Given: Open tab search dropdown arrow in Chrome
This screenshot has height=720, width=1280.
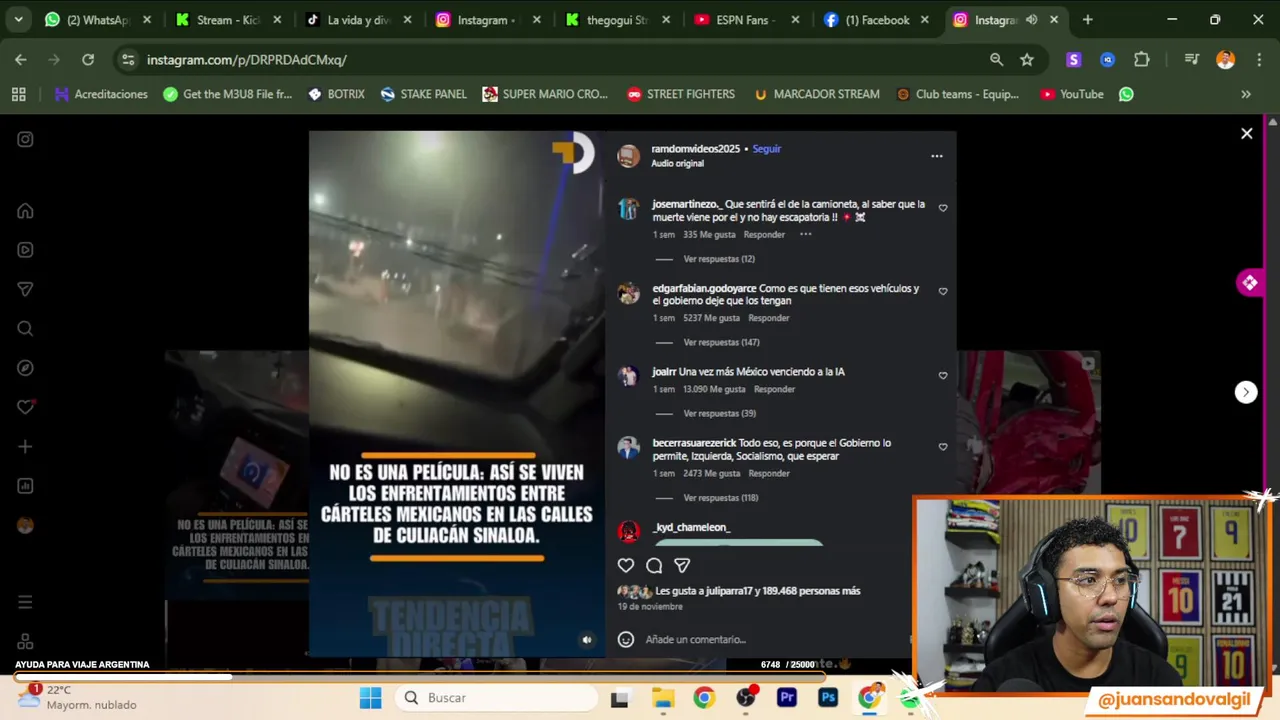Looking at the screenshot, I should [x=19, y=20].
